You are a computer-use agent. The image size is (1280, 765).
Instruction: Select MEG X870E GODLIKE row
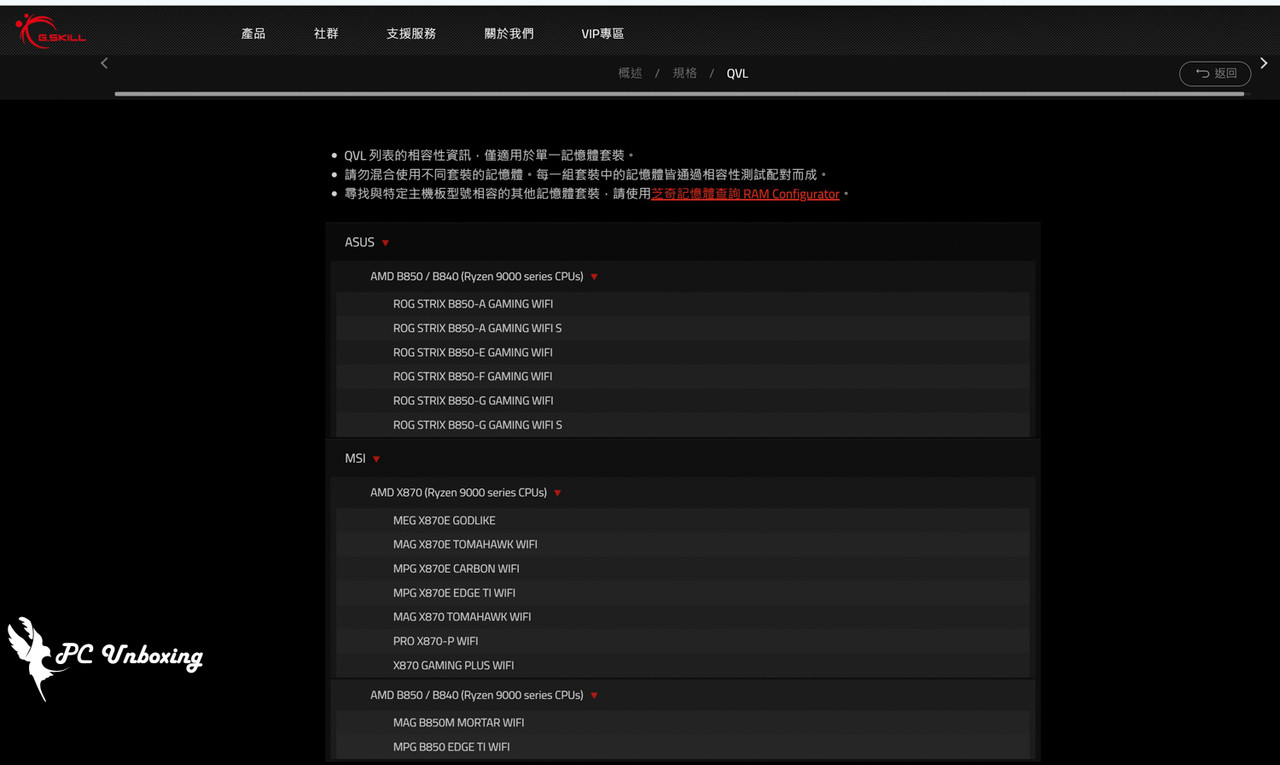point(683,520)
